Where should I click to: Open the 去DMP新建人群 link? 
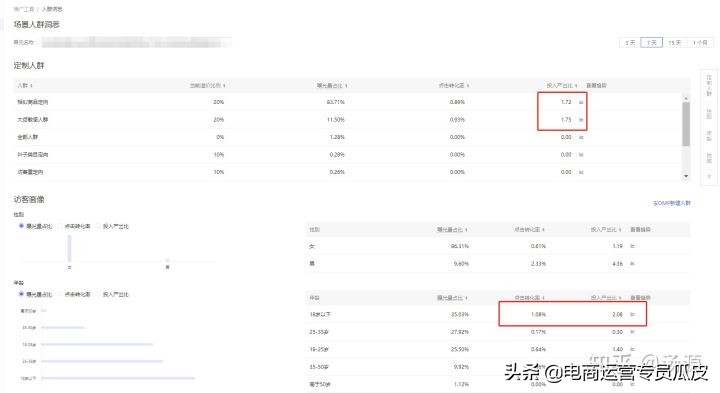pyautogui.click(x=672, y=203)
